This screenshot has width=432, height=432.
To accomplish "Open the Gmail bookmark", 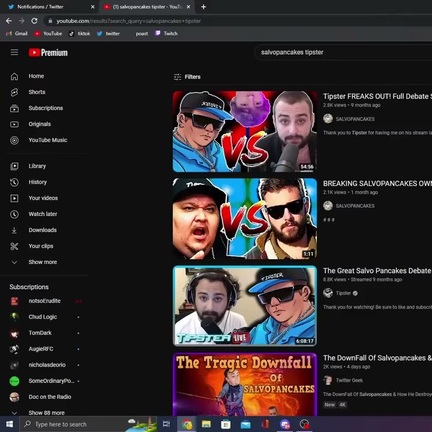I will 17,33.
